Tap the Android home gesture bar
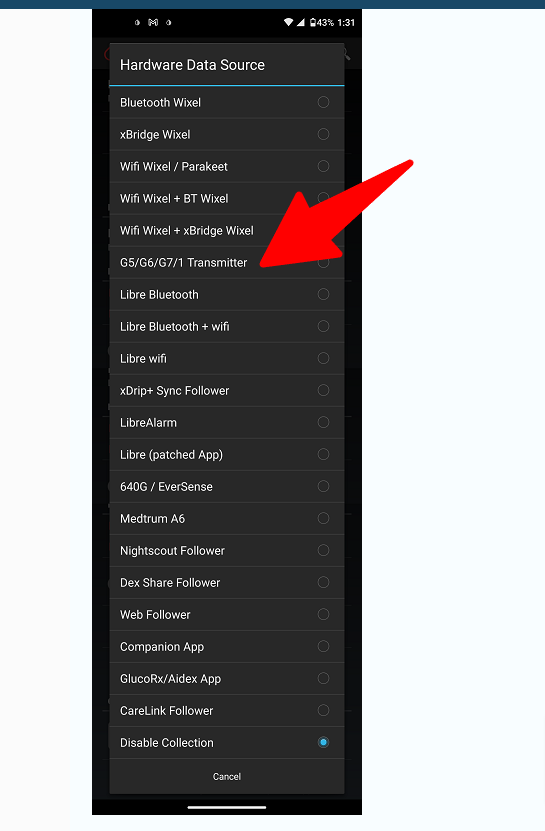Image resolution: width=545 pixels, height=831 pixels. click(227, 808)
